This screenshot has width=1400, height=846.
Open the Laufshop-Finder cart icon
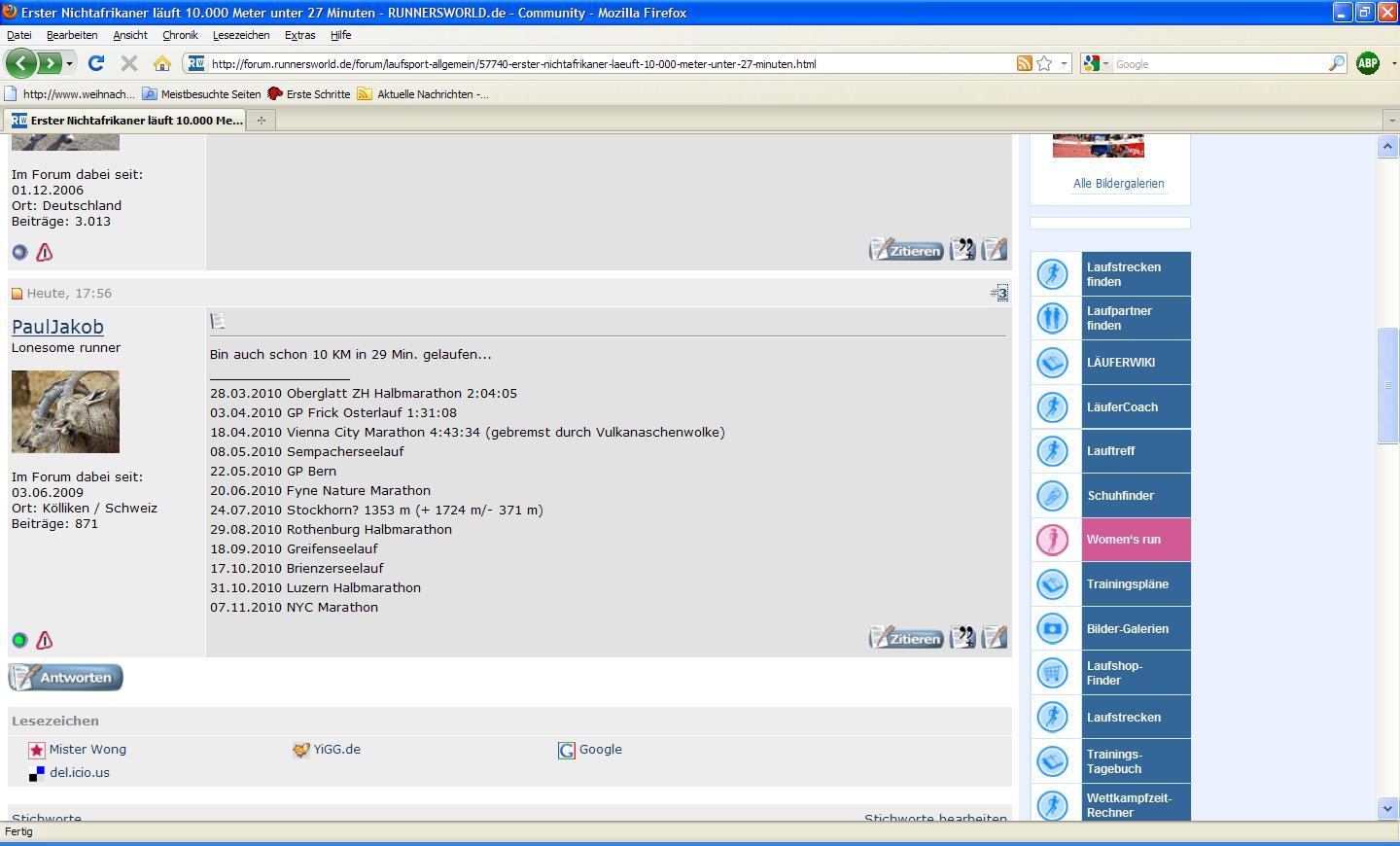point(1053,673)
